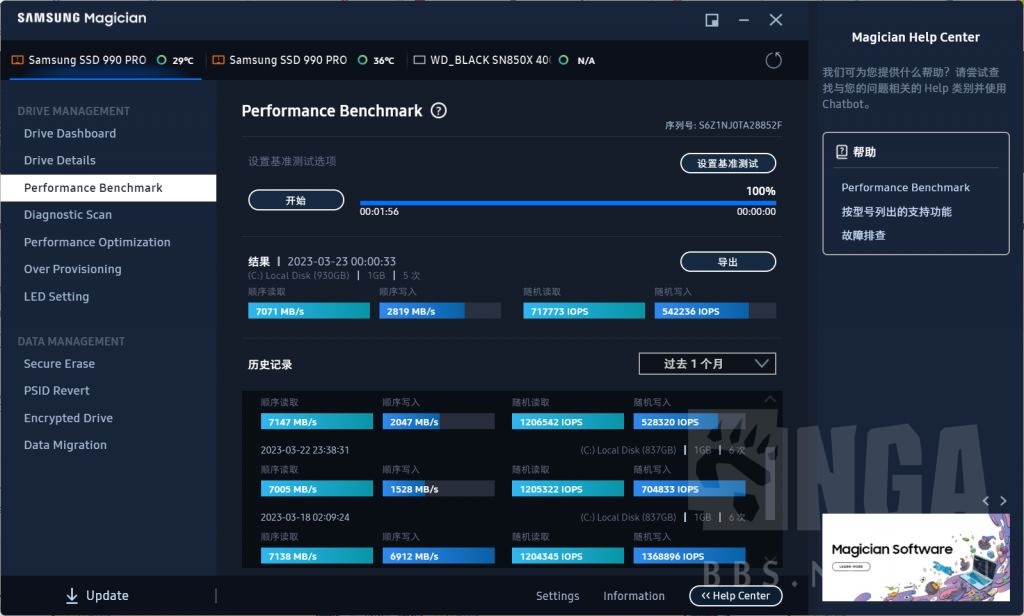This screenshot has width=1024, height=616.
Task: Click the 开始 start benchmark button
Action: point(296,199)
